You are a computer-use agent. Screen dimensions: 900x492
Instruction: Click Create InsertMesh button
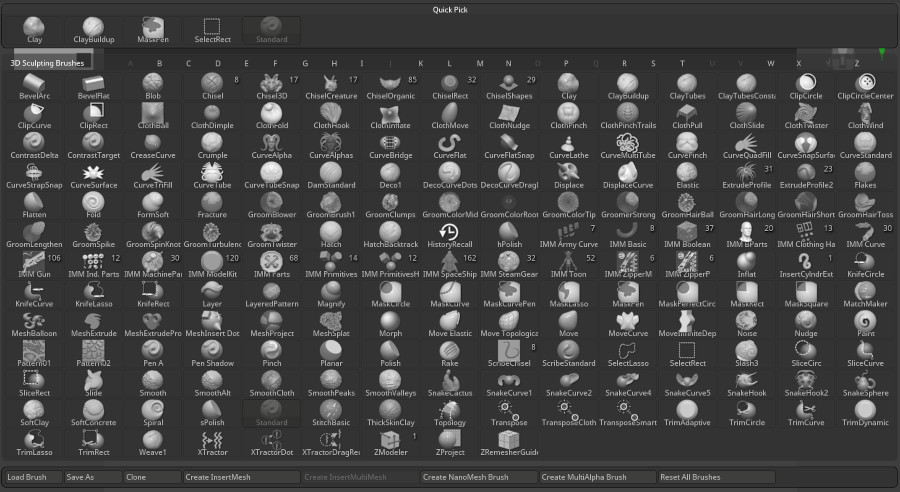242,477
